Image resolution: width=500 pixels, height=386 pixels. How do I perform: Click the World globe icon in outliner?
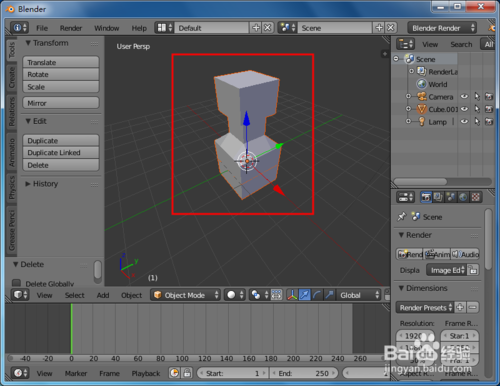tap(422, 84)
